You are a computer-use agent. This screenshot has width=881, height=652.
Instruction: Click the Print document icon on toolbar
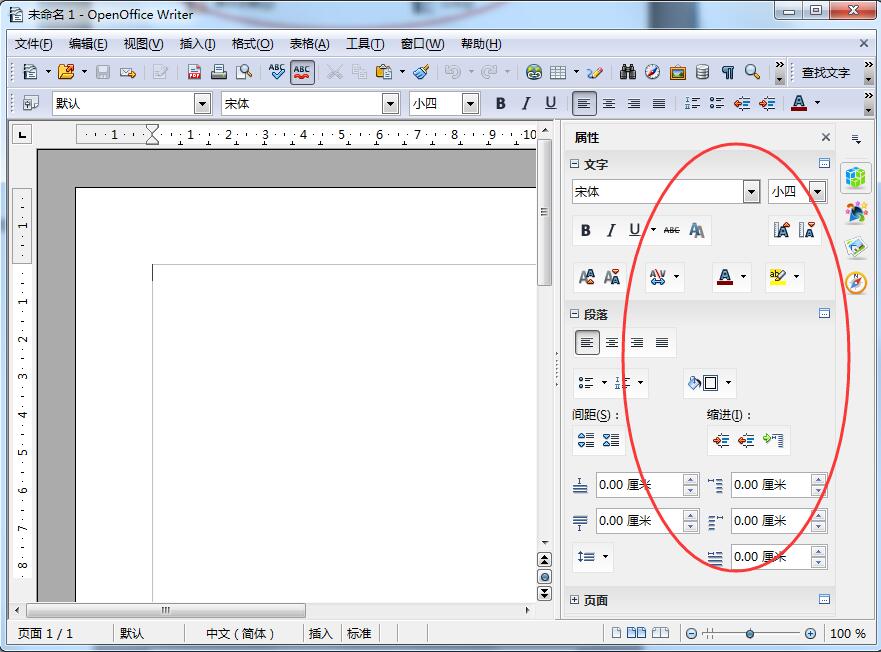[221, 72]
